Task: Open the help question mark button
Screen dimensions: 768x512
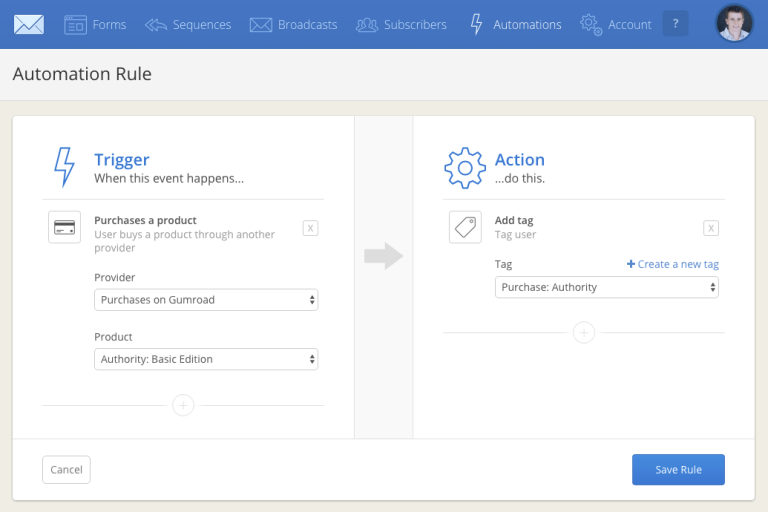Action: [x=676, y=24]
